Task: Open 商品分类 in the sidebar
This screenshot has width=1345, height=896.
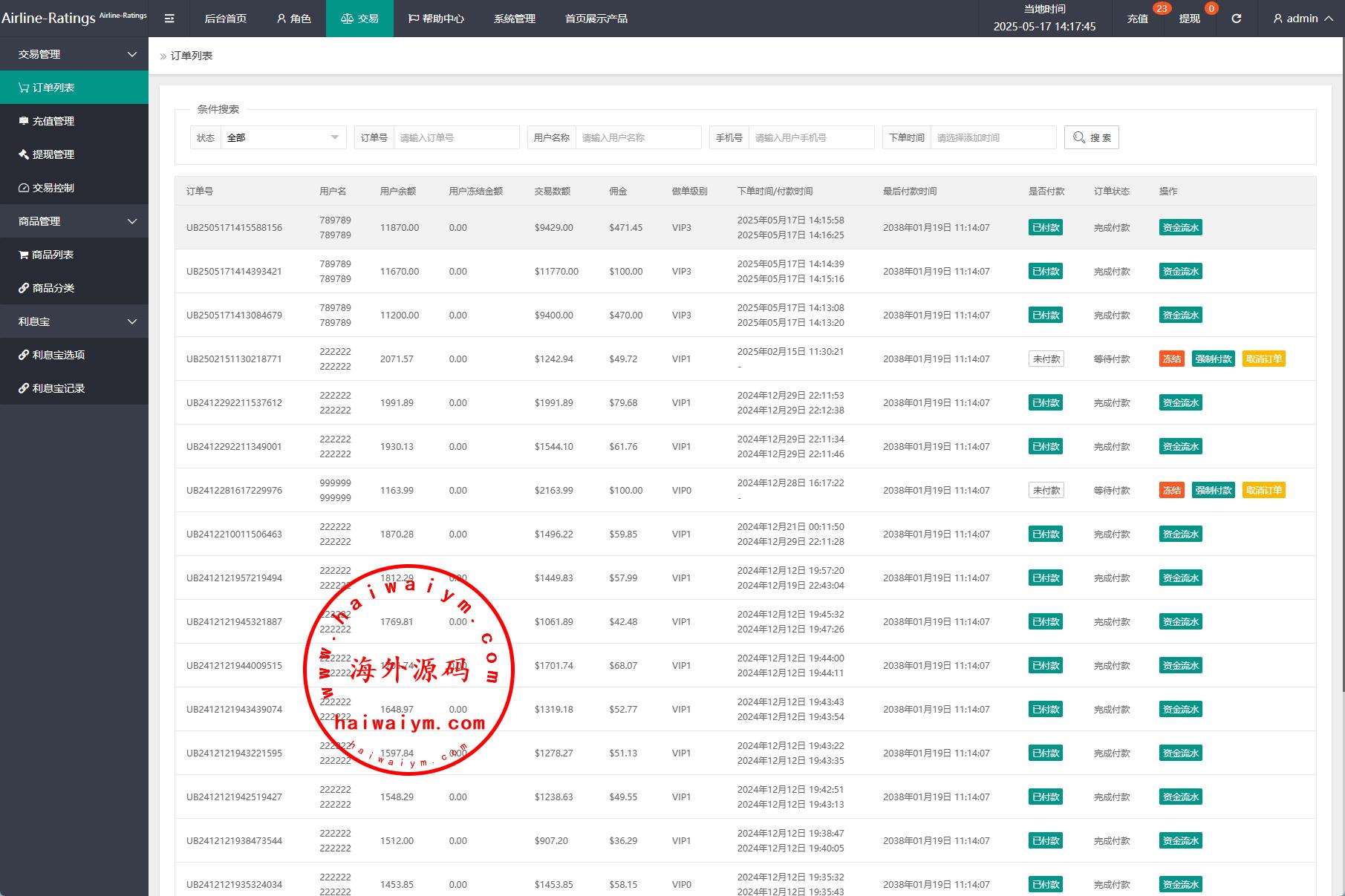Action: (x=53, y=288)
